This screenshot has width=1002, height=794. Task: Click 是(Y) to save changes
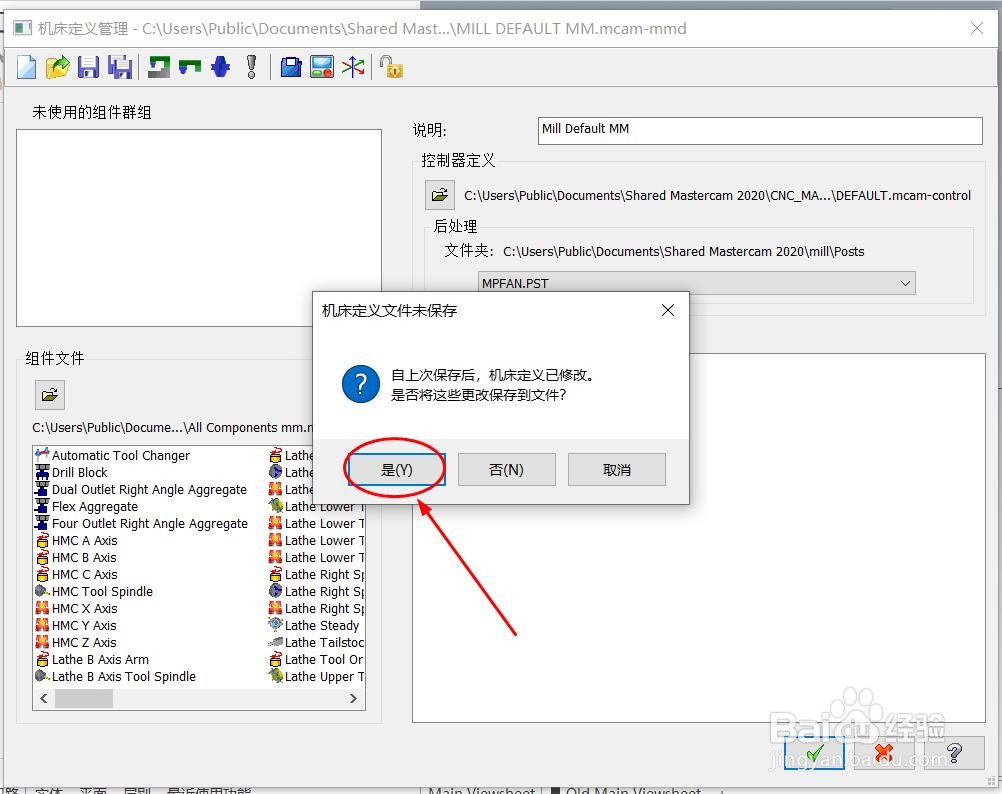pos(397,470)
